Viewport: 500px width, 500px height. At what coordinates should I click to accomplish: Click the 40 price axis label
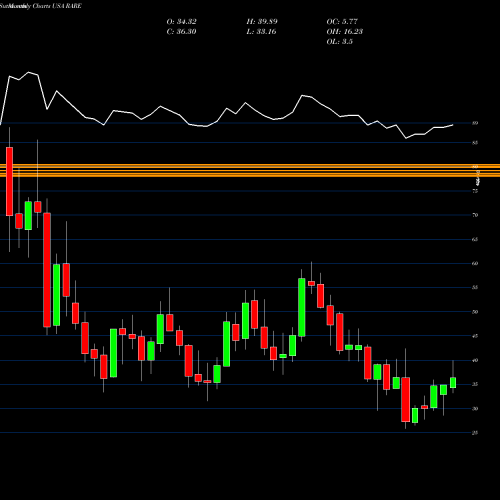pyautogui.click(x=475, y=360)
